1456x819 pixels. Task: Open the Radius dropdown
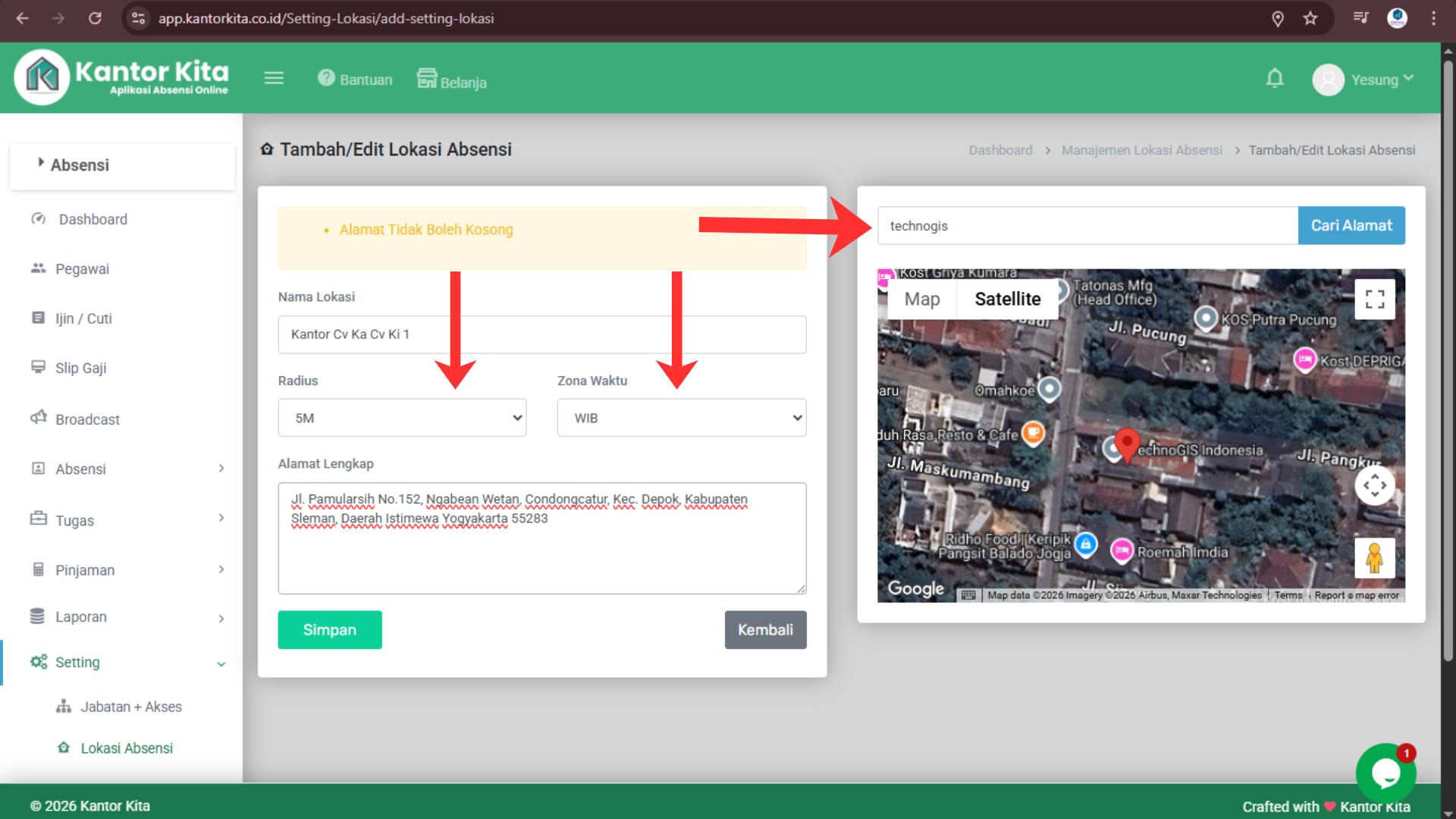(x=402, y=418)
